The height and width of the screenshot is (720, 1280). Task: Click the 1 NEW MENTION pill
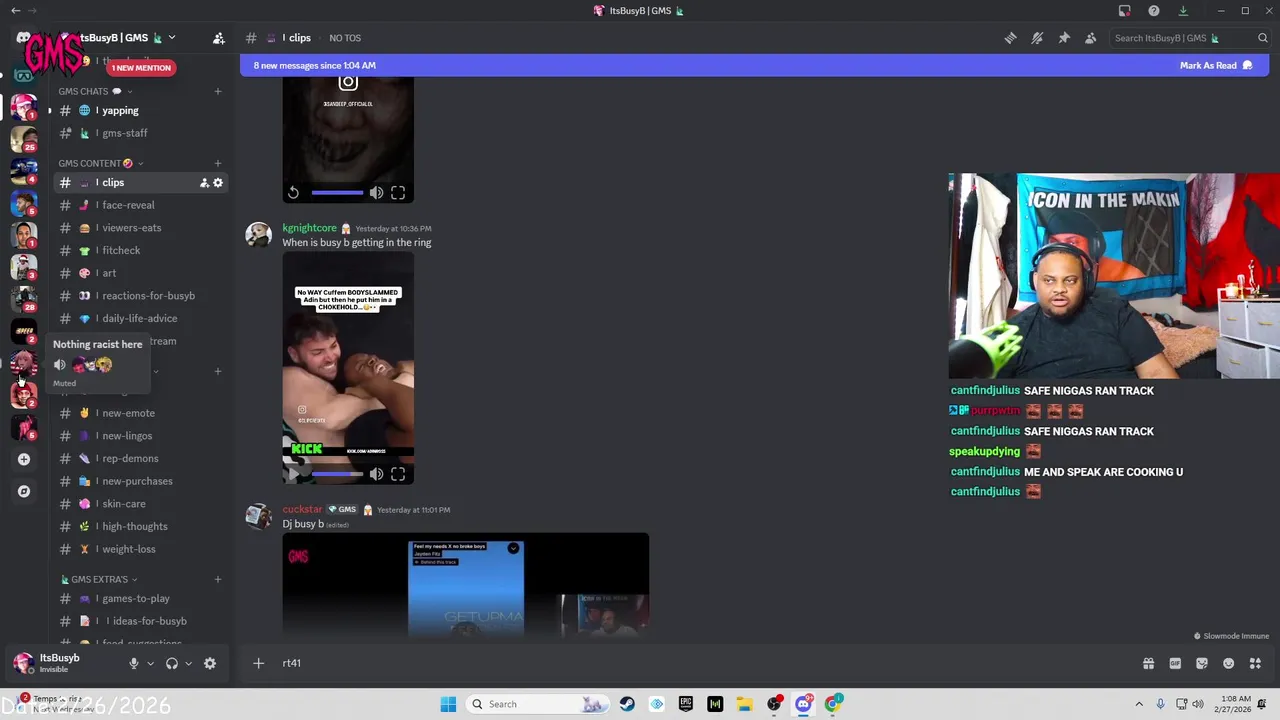(141, 68)
